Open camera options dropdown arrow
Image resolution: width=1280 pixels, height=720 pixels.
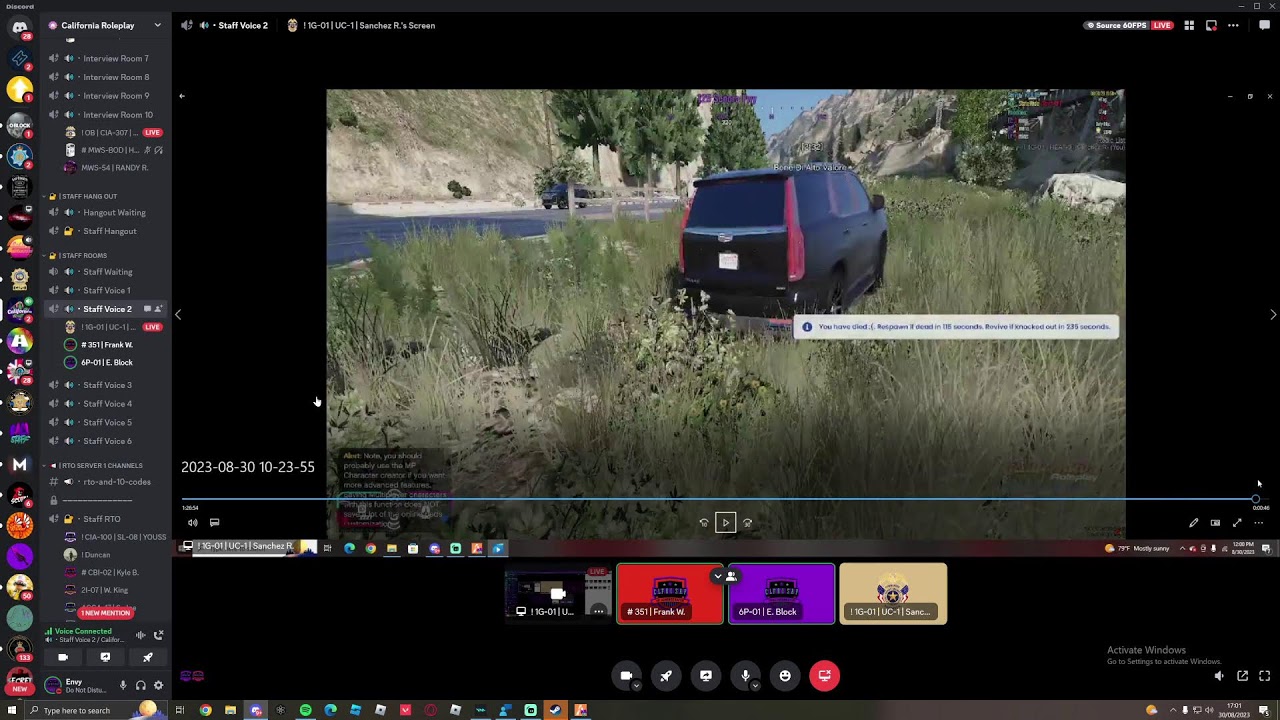point(636,686)
